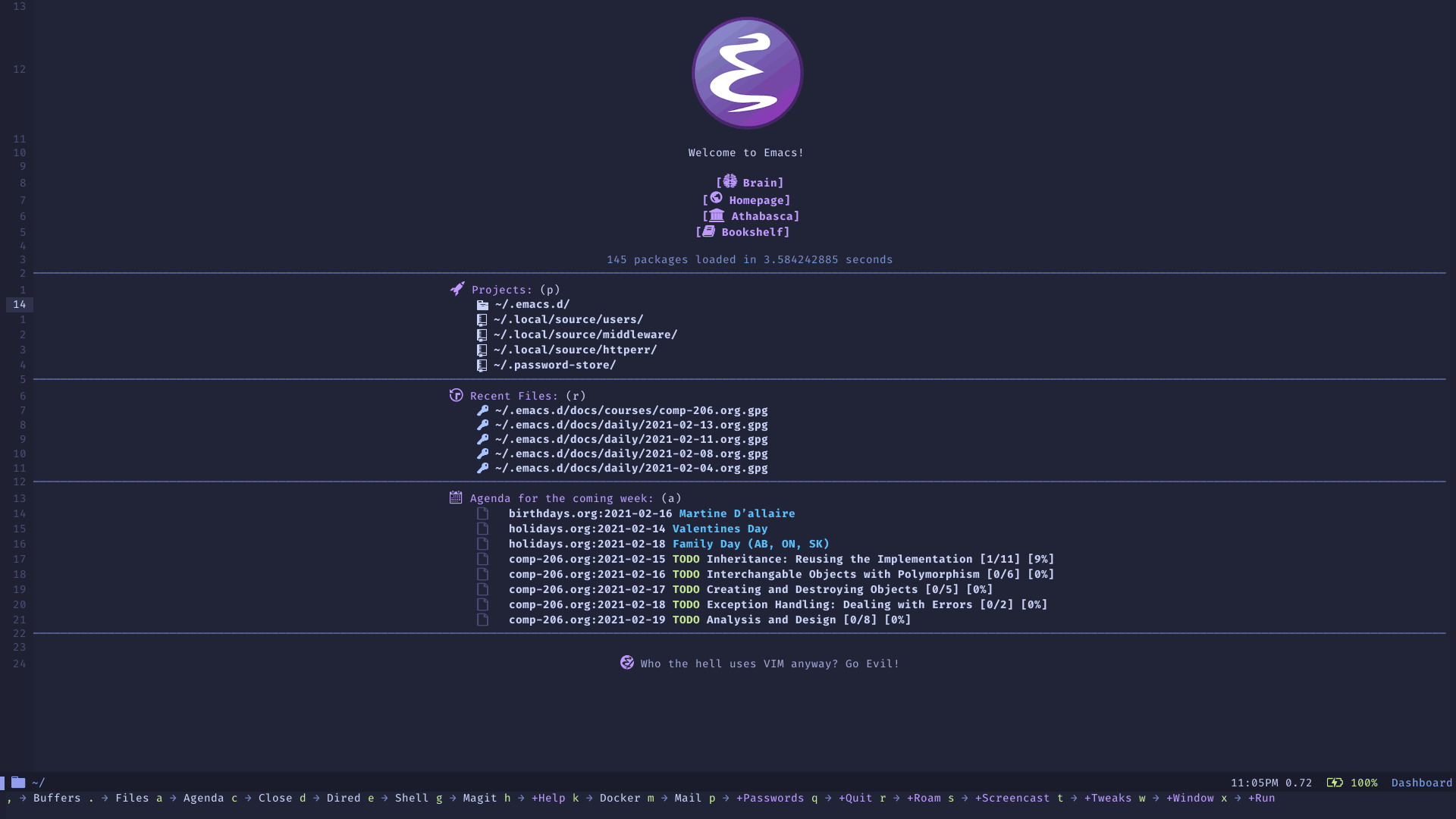Toggle TODO Analysis and Design checkbox
The width and height of the screenshot is (1456, 819).
tap(482, 619)
